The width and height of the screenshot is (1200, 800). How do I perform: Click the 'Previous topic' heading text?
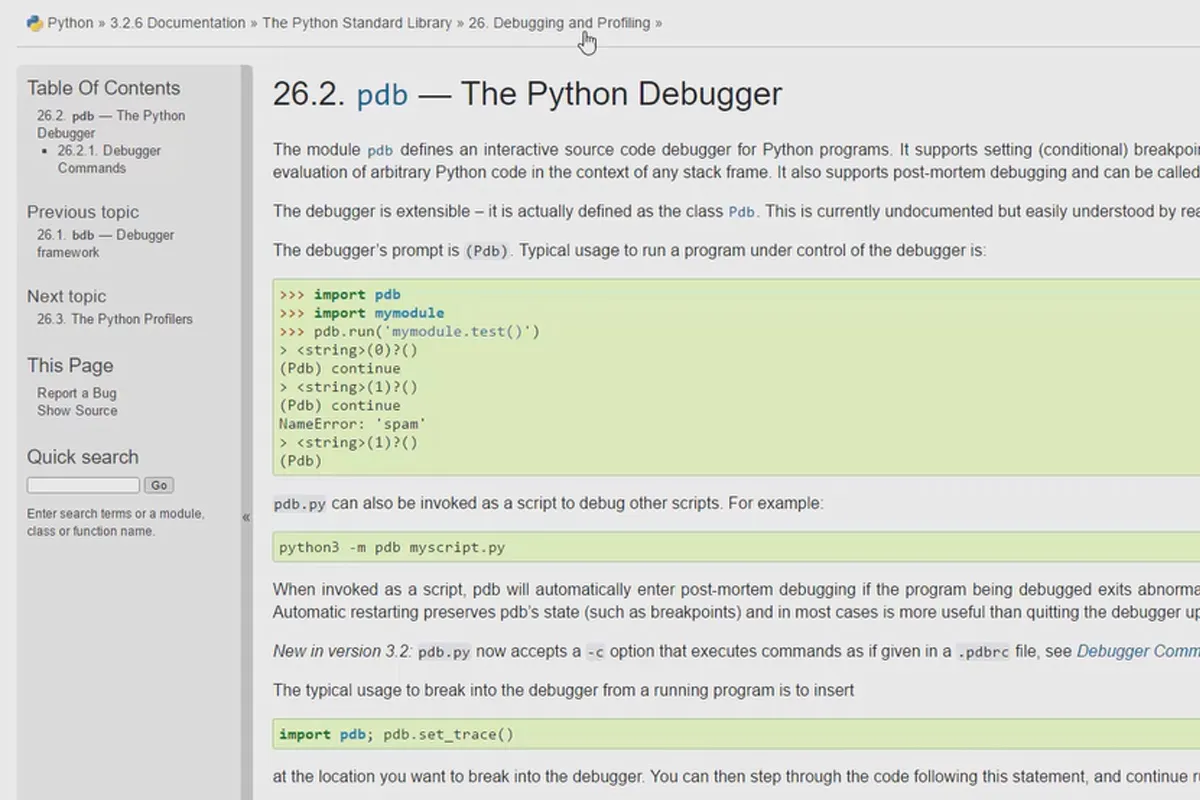point(83,212)
